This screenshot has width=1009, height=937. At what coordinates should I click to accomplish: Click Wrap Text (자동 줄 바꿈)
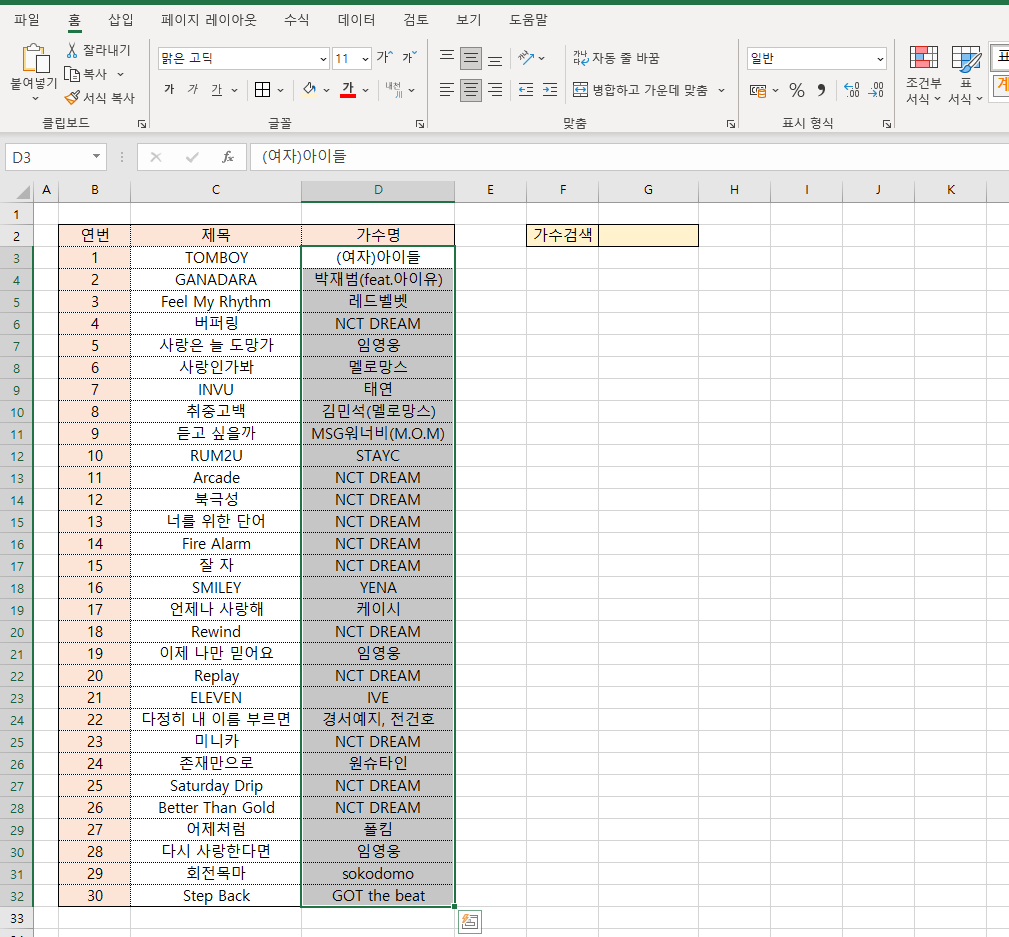[616, 59]
